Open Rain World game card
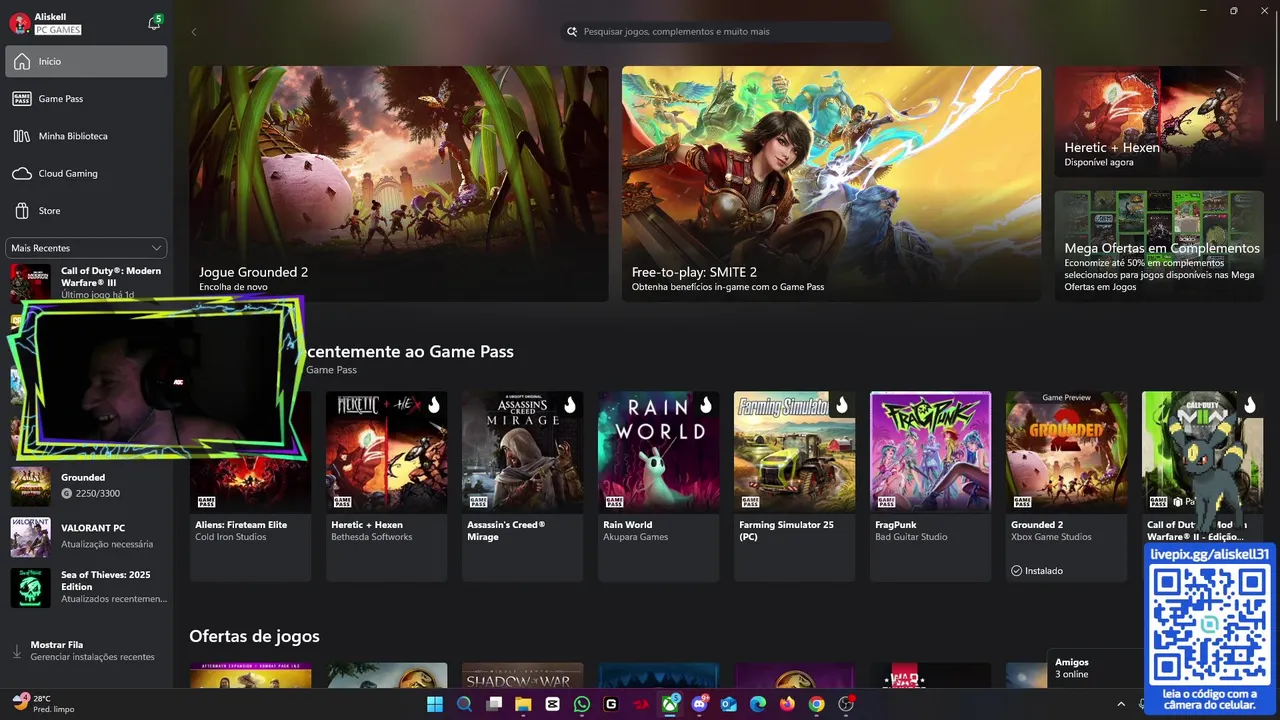Image resolution: width=1280 pixels, height=720 pixels. [658, 486]
